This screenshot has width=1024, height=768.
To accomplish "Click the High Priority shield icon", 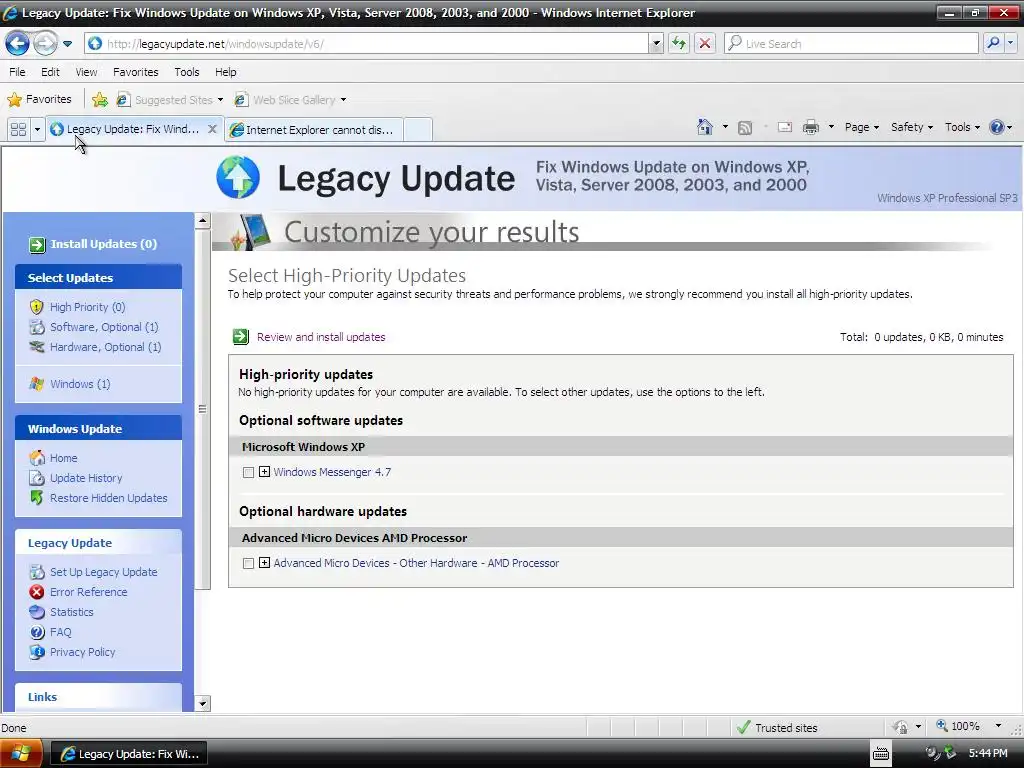I will pos(37,307).
